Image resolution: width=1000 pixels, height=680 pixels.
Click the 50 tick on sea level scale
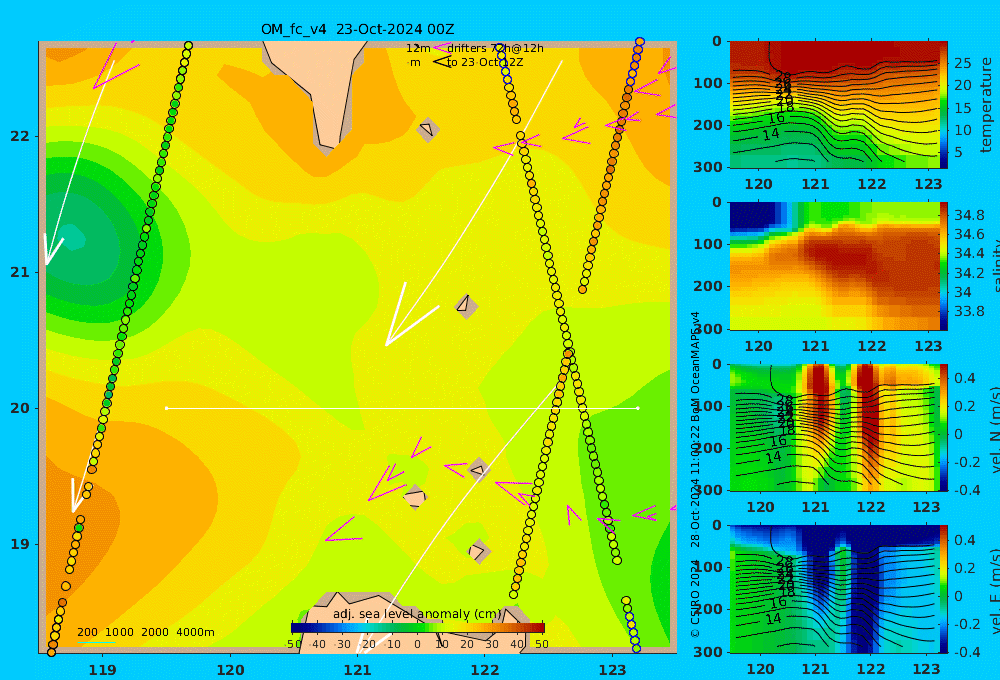[x=541, y=644]
